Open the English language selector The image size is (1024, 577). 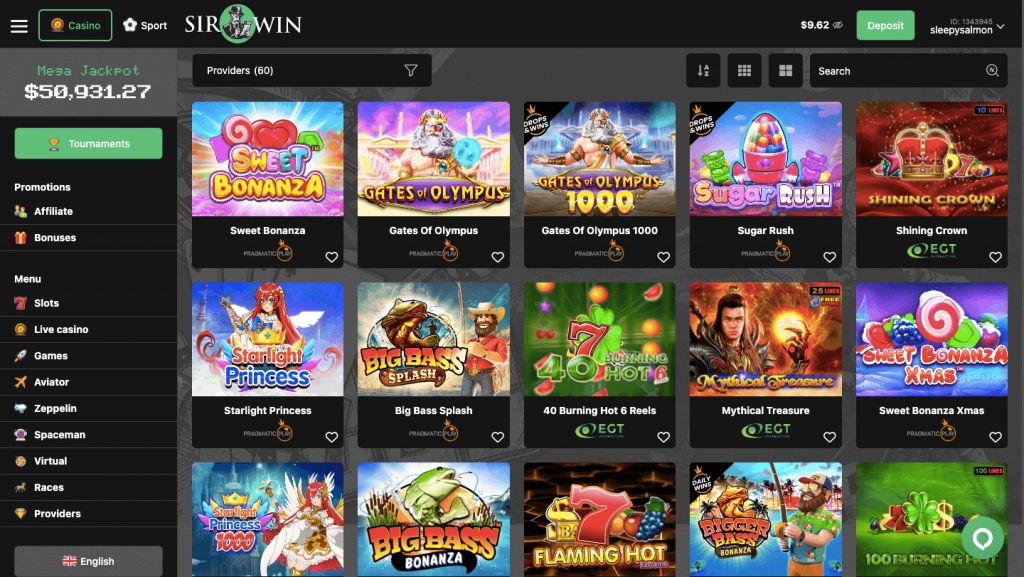click(x=88, y=561)
